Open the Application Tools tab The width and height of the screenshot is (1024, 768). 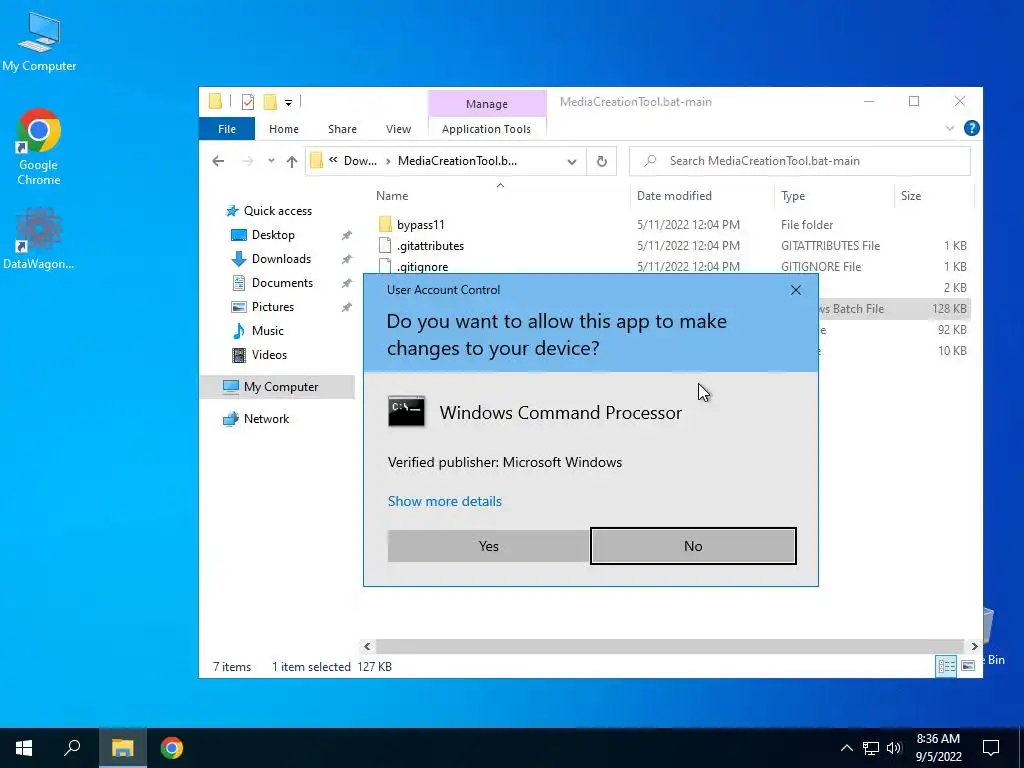coord(486,129)
